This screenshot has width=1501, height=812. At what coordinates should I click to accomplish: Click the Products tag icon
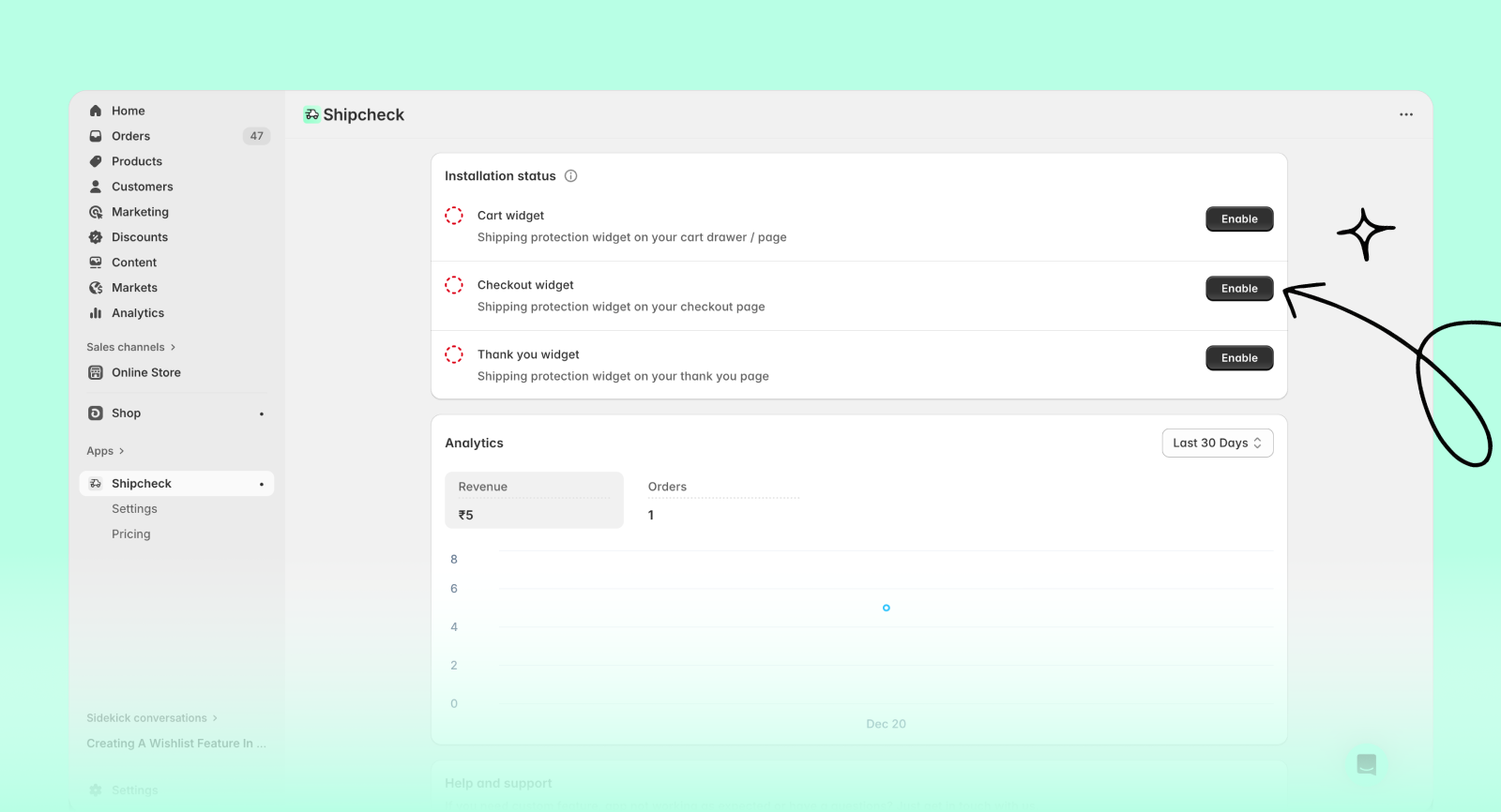95,161
